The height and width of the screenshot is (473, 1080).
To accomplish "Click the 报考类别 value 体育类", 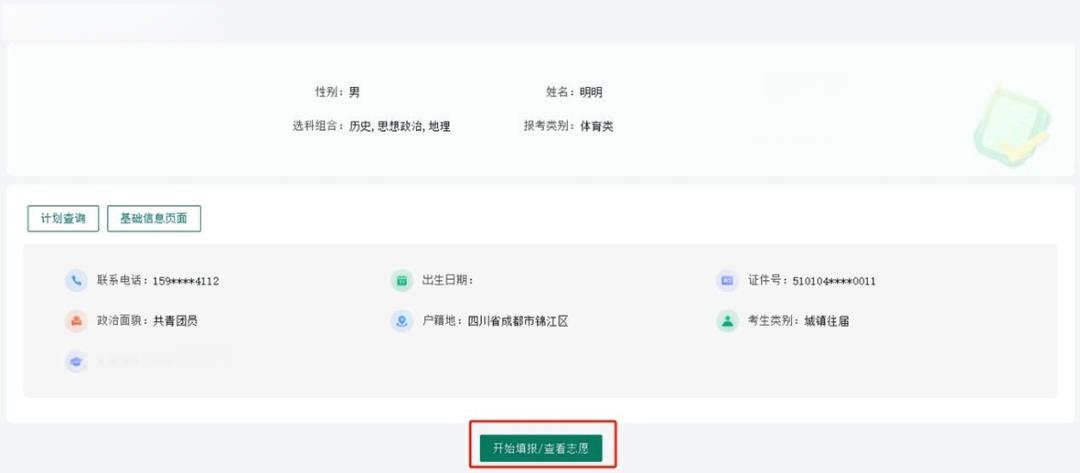I will tap(596, 127).
